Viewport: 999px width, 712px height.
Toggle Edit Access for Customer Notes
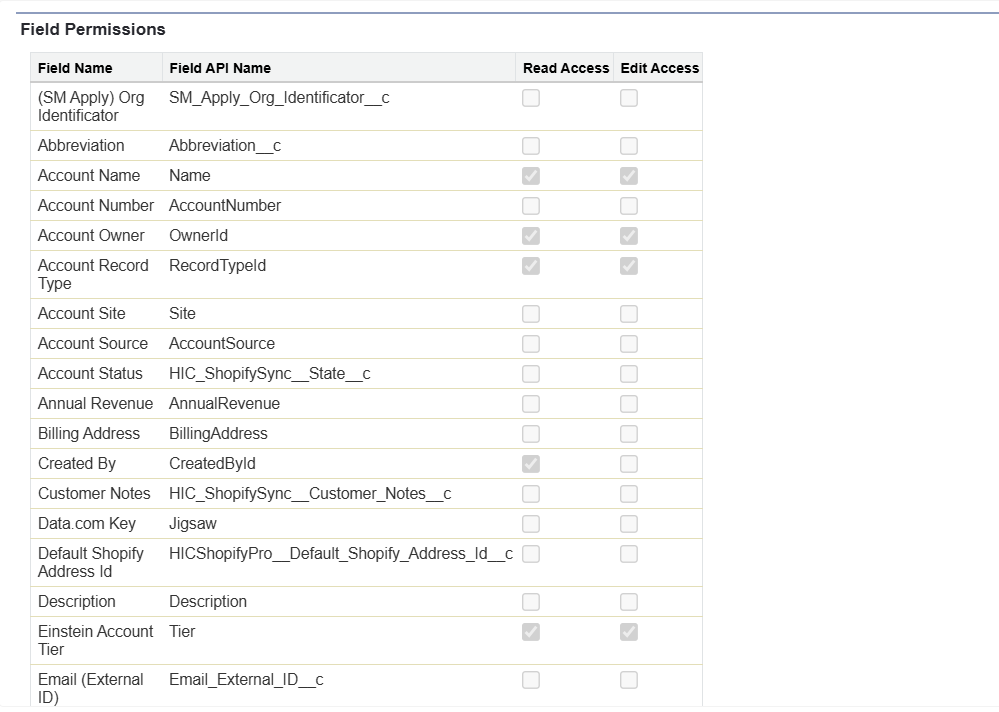pos(629,494)
